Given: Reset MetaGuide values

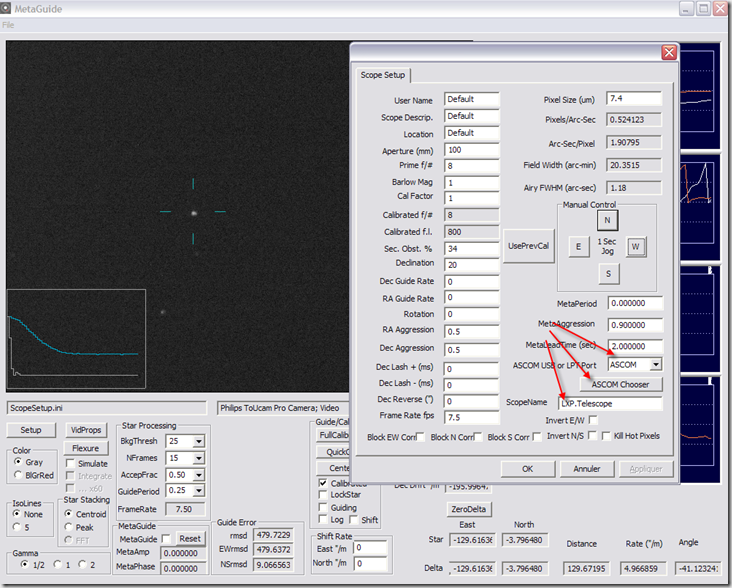Looking at the screenshot, I should point(190,539).
